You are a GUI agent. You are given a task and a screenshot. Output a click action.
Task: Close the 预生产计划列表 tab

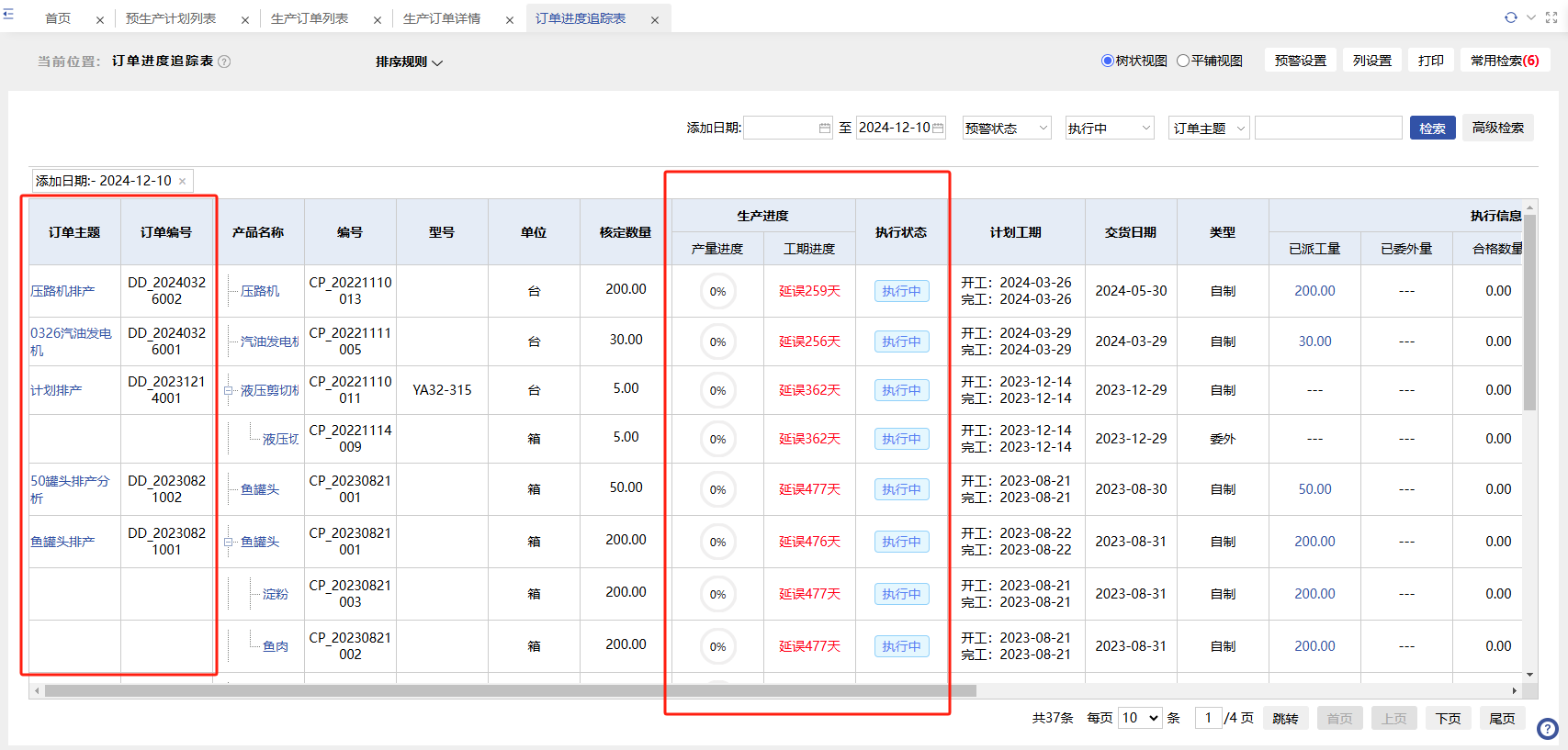[244, 20]
